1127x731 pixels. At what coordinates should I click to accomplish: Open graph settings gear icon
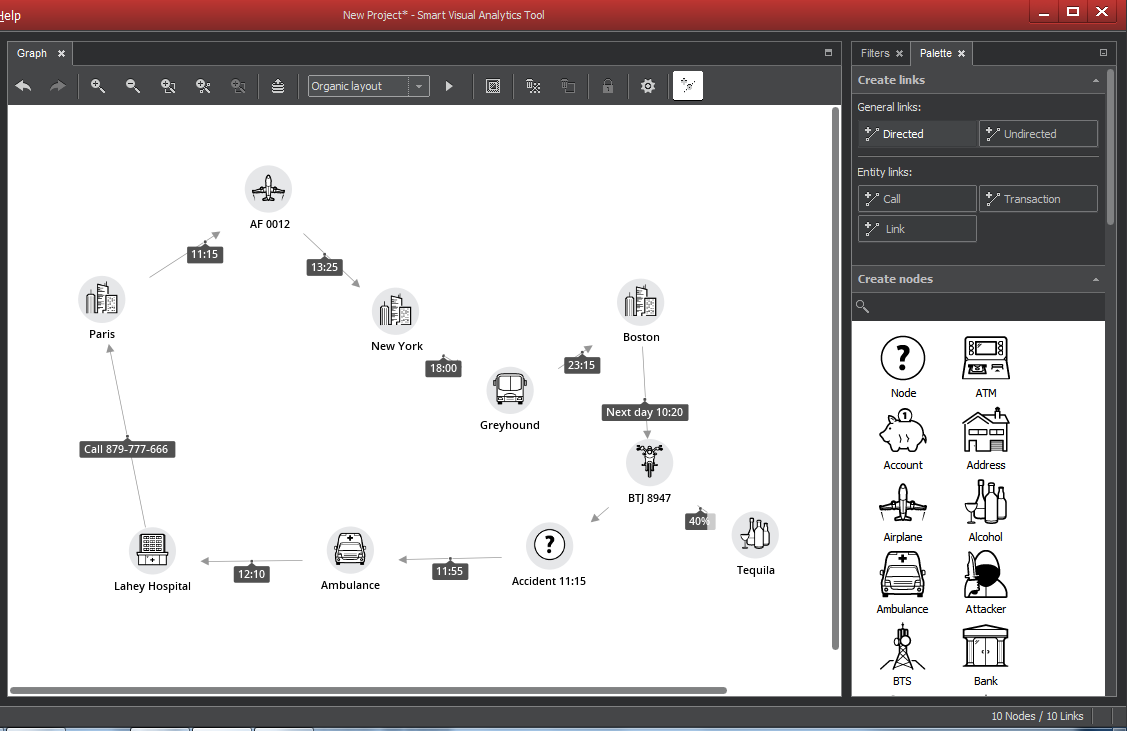(x=648, y=86)
